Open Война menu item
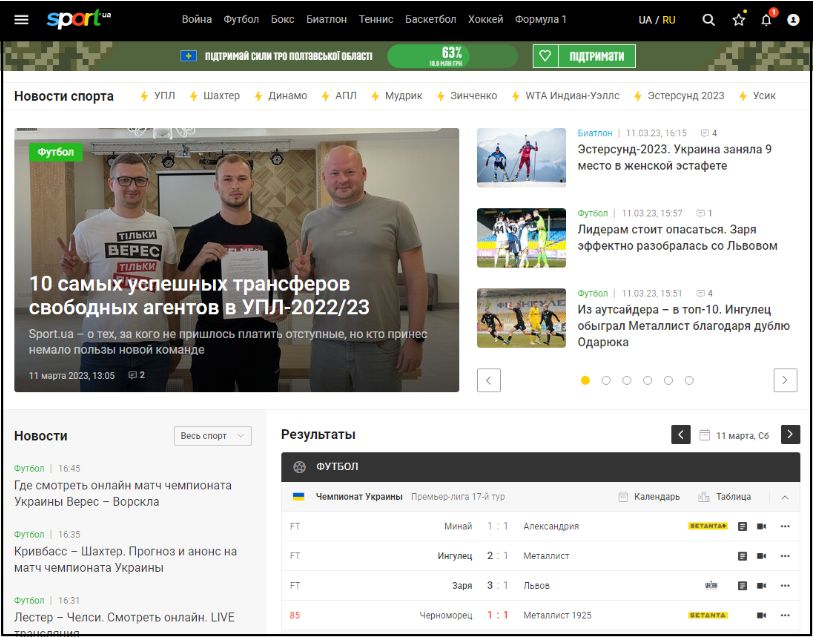 coord(197,20)
